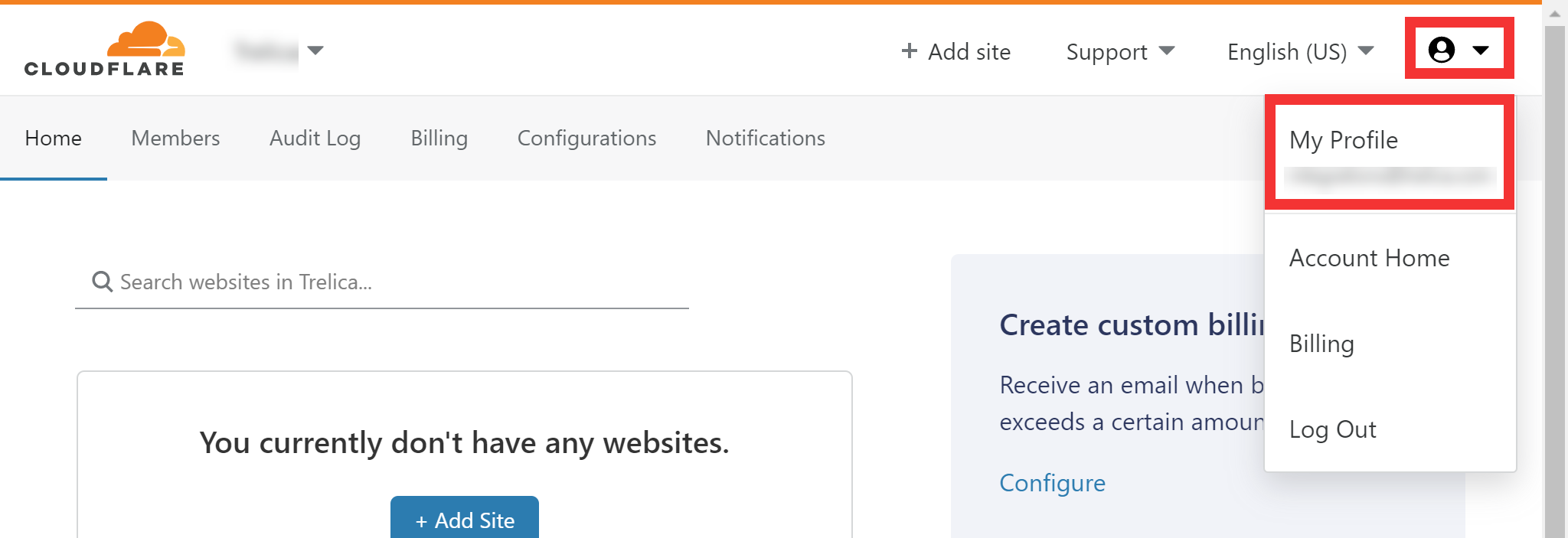The image size is (1568, 538).
Task: Click the caret beside the user avatar
Action: (1481, 51)
